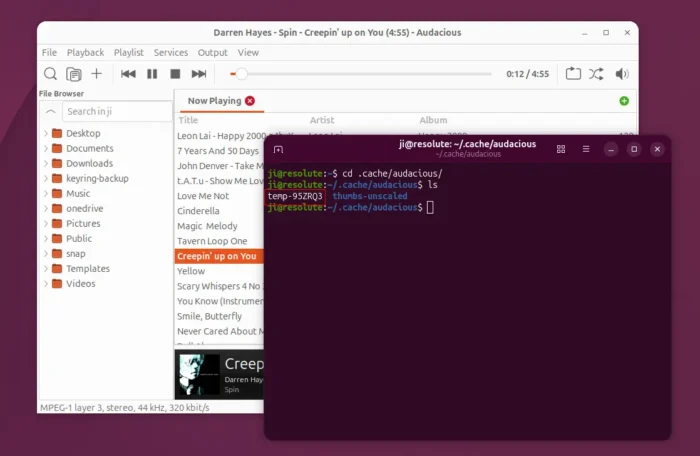
Task: Open the Output menu
Action: (212, 52)
